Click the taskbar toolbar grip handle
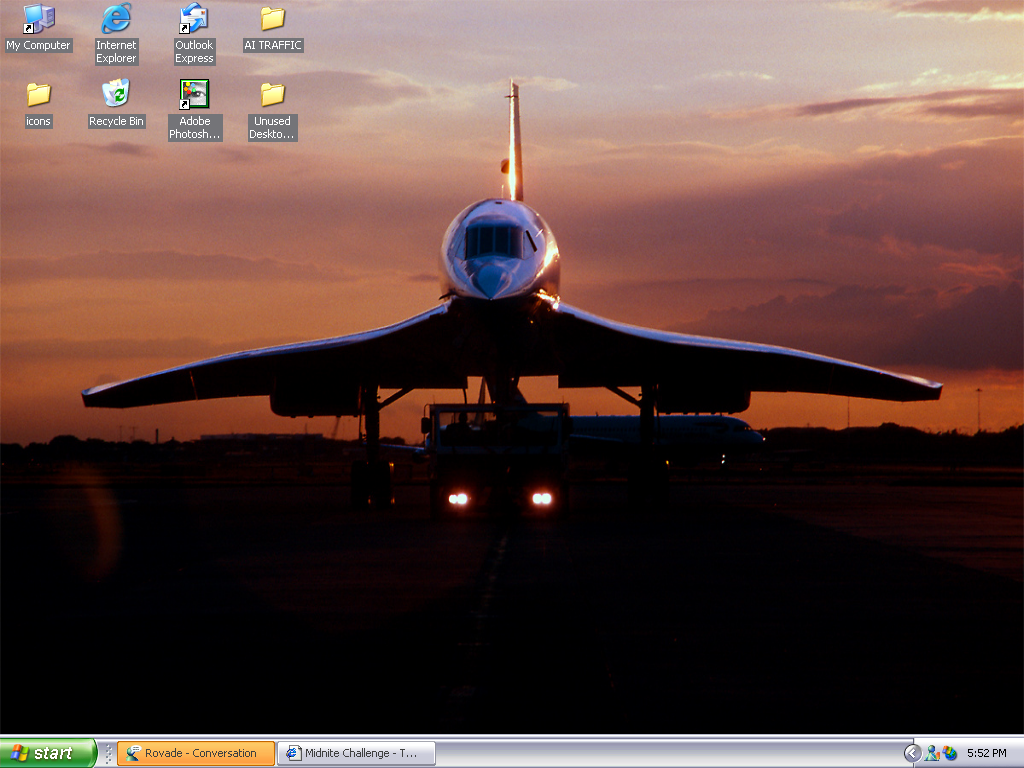Screen dimensions: 1024x768 pyautogui.click(x=108, y=753)
